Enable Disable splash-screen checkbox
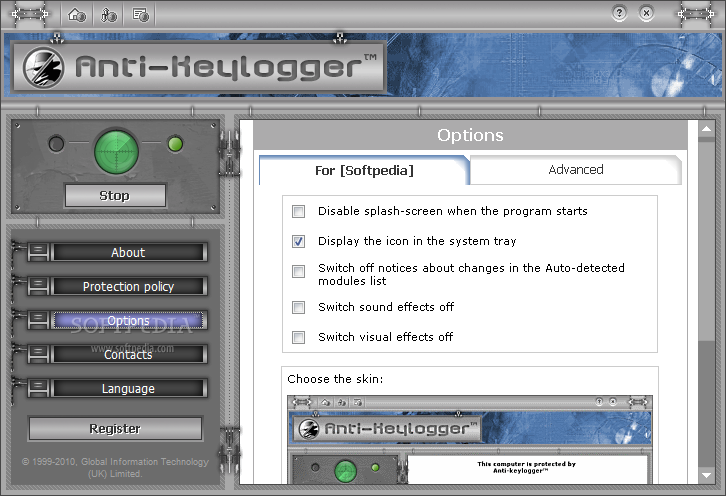 299,212
